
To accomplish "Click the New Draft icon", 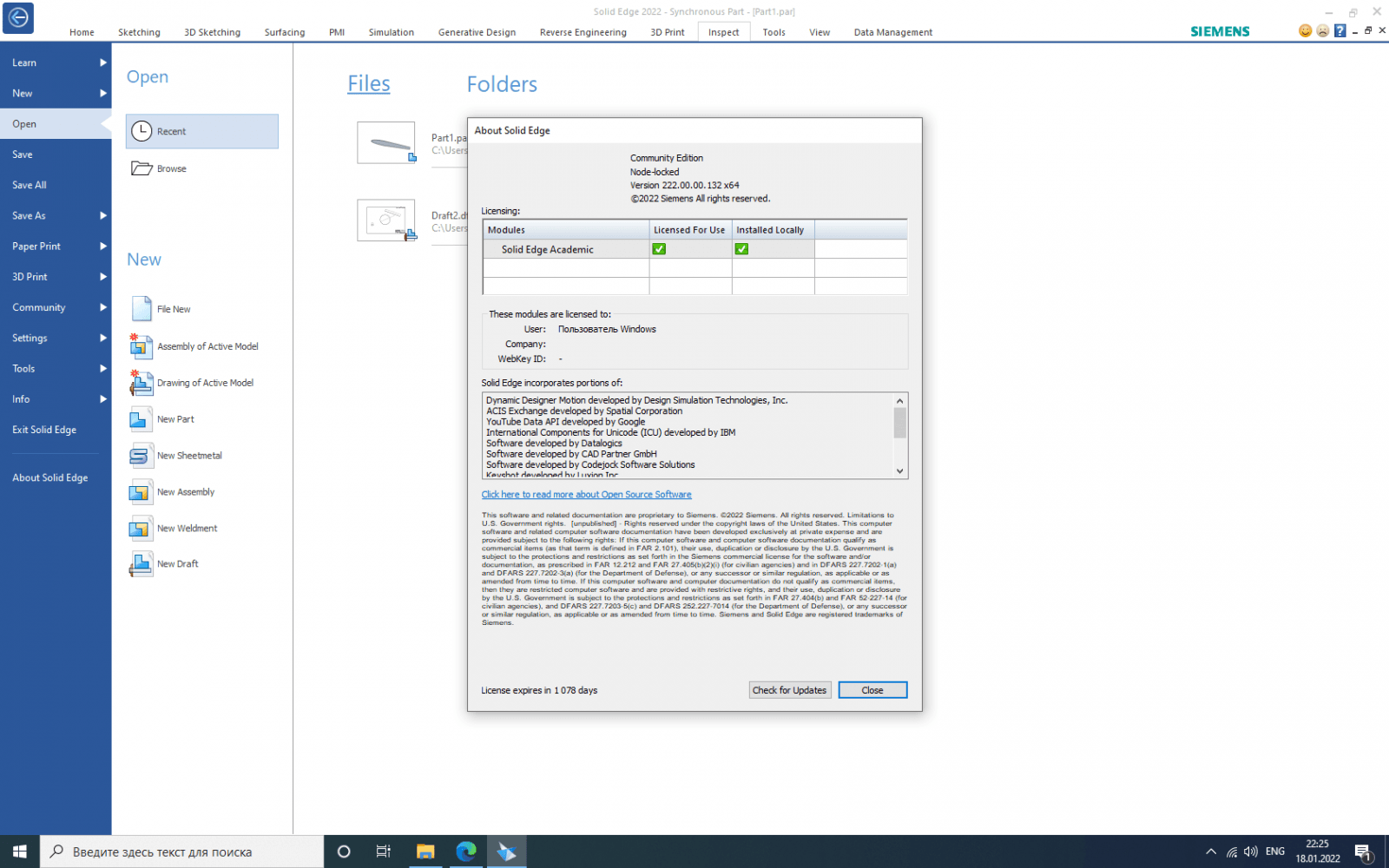I will 142,564.
